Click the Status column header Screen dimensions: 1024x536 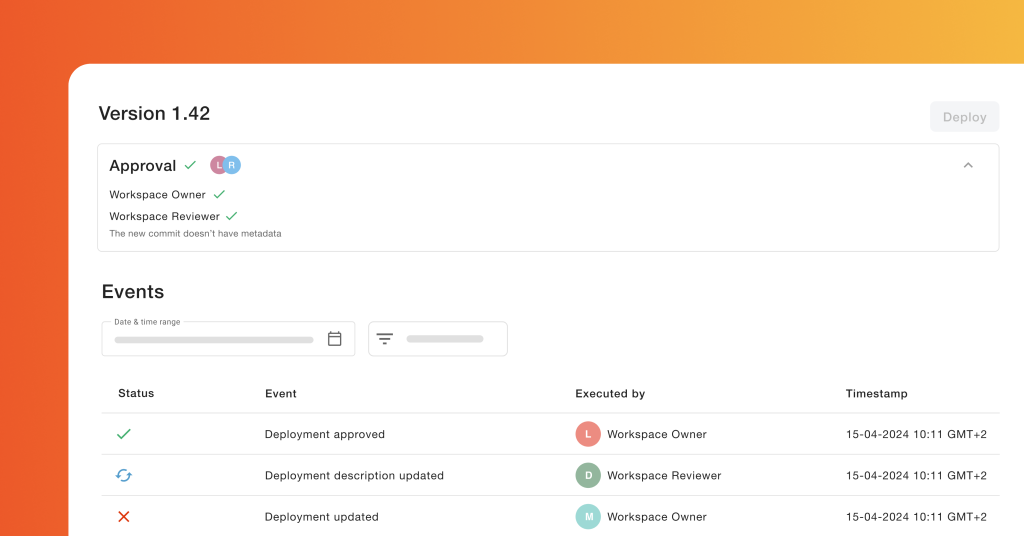pos(136,393)
